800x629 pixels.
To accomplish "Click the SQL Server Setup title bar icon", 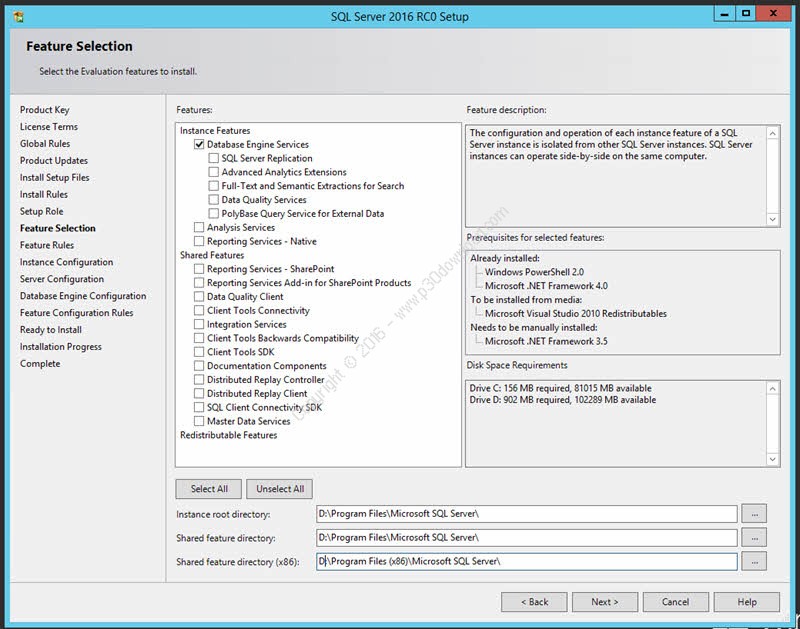I will pos(18,16).
